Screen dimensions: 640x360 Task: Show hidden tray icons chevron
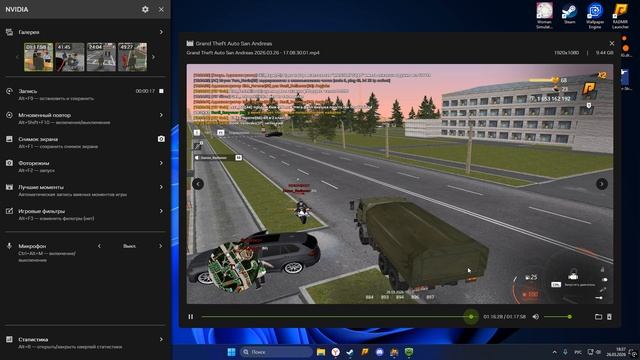coord(555,352)
